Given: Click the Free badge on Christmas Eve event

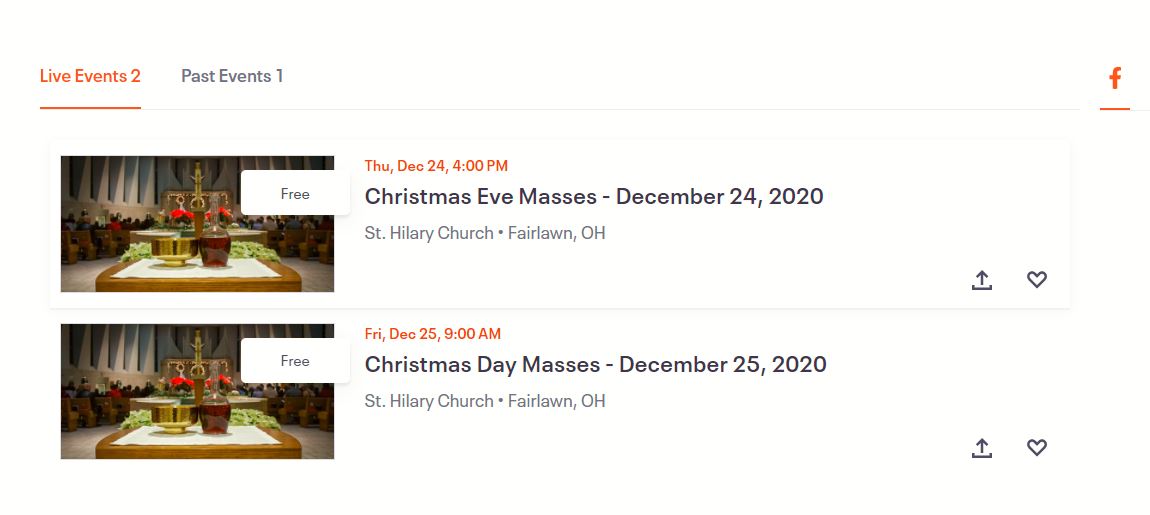Looking at the screenshot, I should point(295,194).
